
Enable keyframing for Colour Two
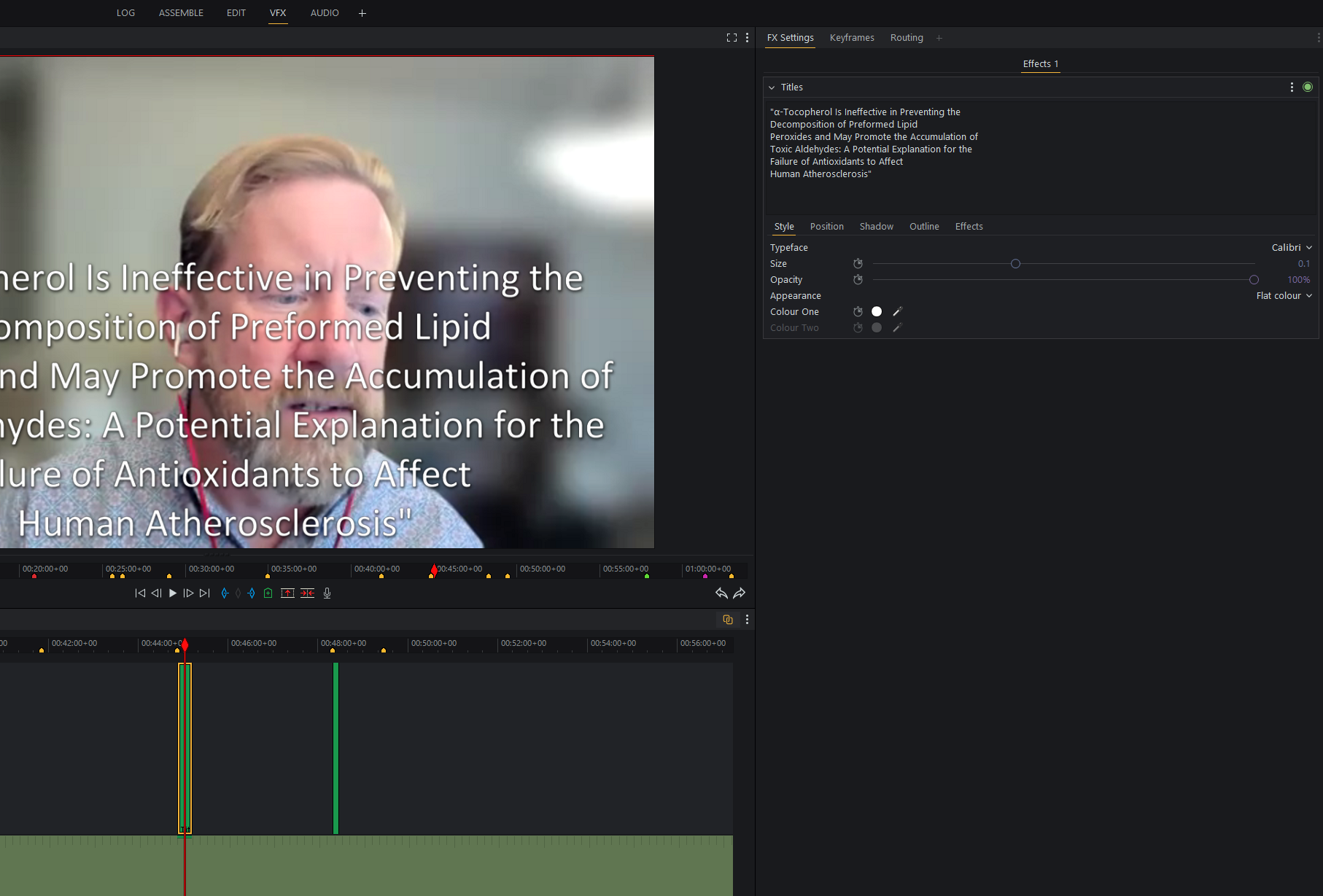click(x=858, y=328)
